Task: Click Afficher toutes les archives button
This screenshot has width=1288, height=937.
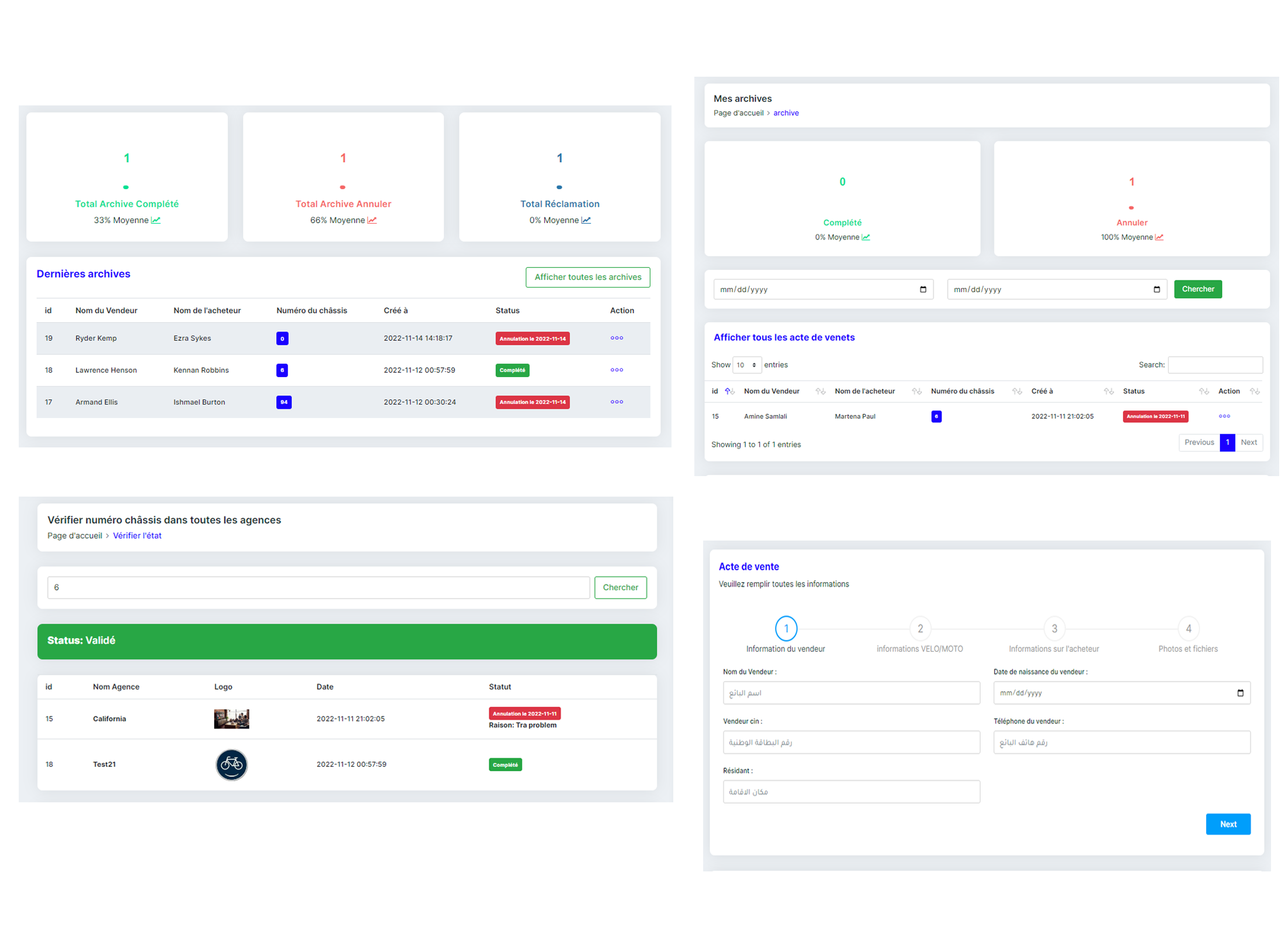Action: pos(587,277)
